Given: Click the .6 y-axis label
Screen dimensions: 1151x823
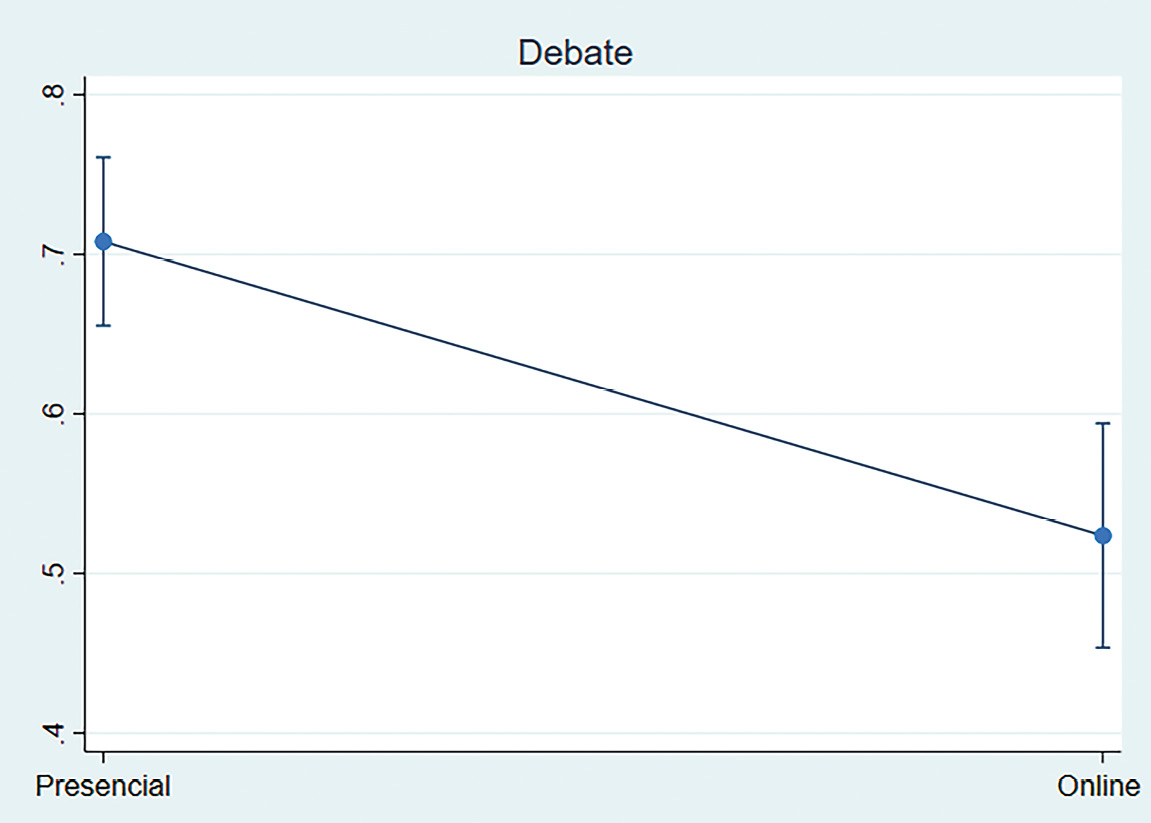Looking at the screenshot, I should point(56,414).
